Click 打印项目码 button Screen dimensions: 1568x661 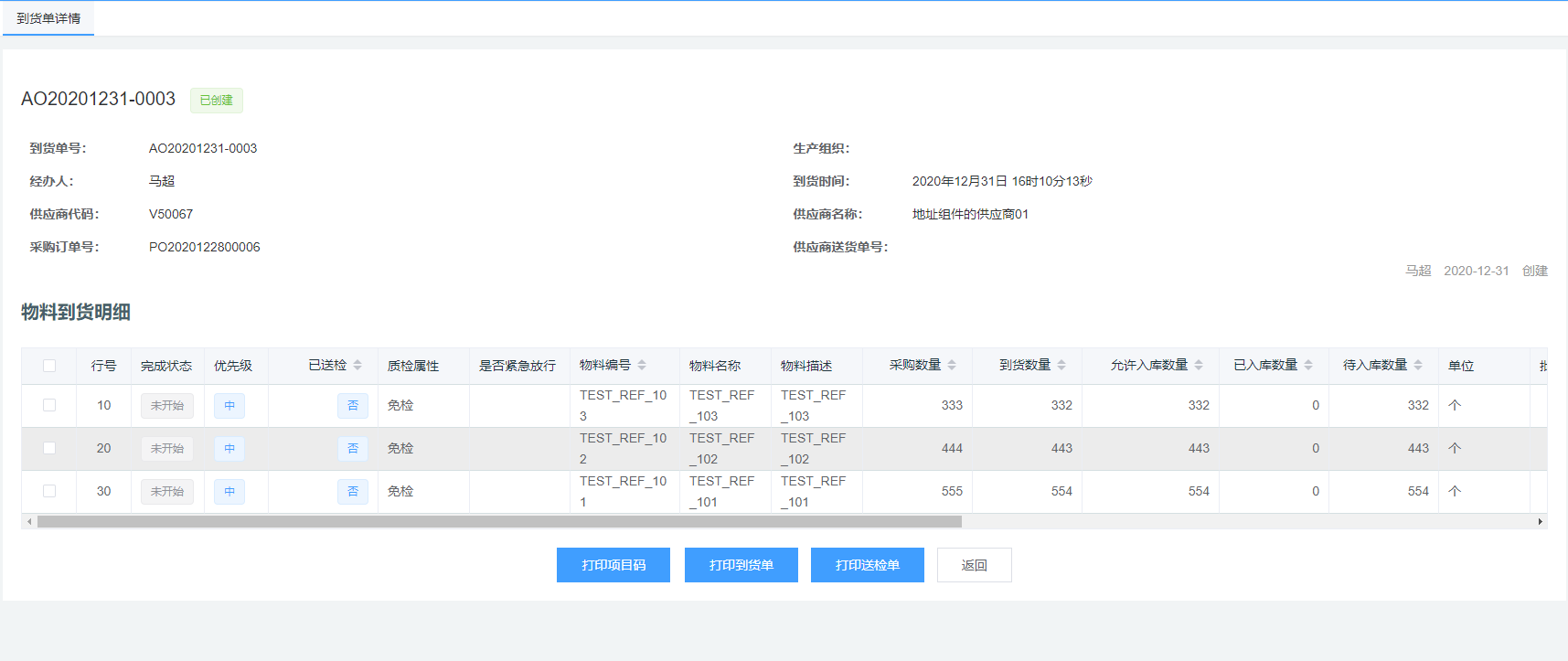(x=613, y=565)
